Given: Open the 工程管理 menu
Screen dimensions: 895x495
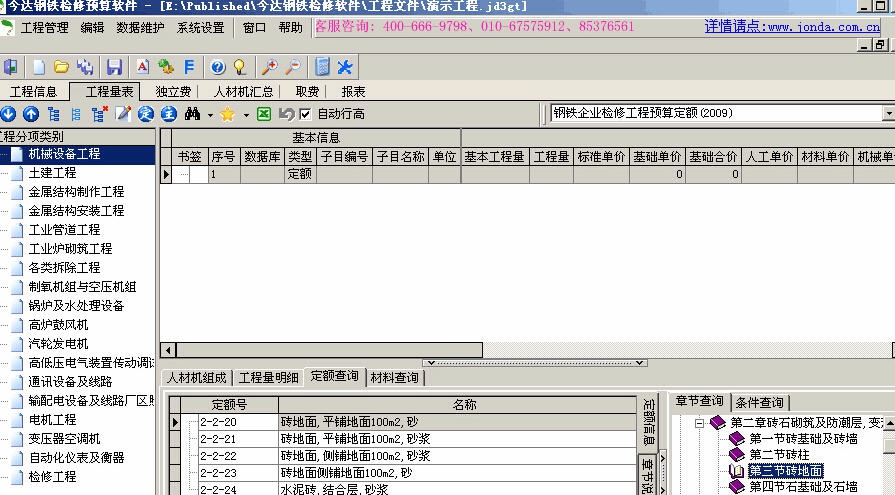Looking at the screenshot, I should (x=45, y=27).
